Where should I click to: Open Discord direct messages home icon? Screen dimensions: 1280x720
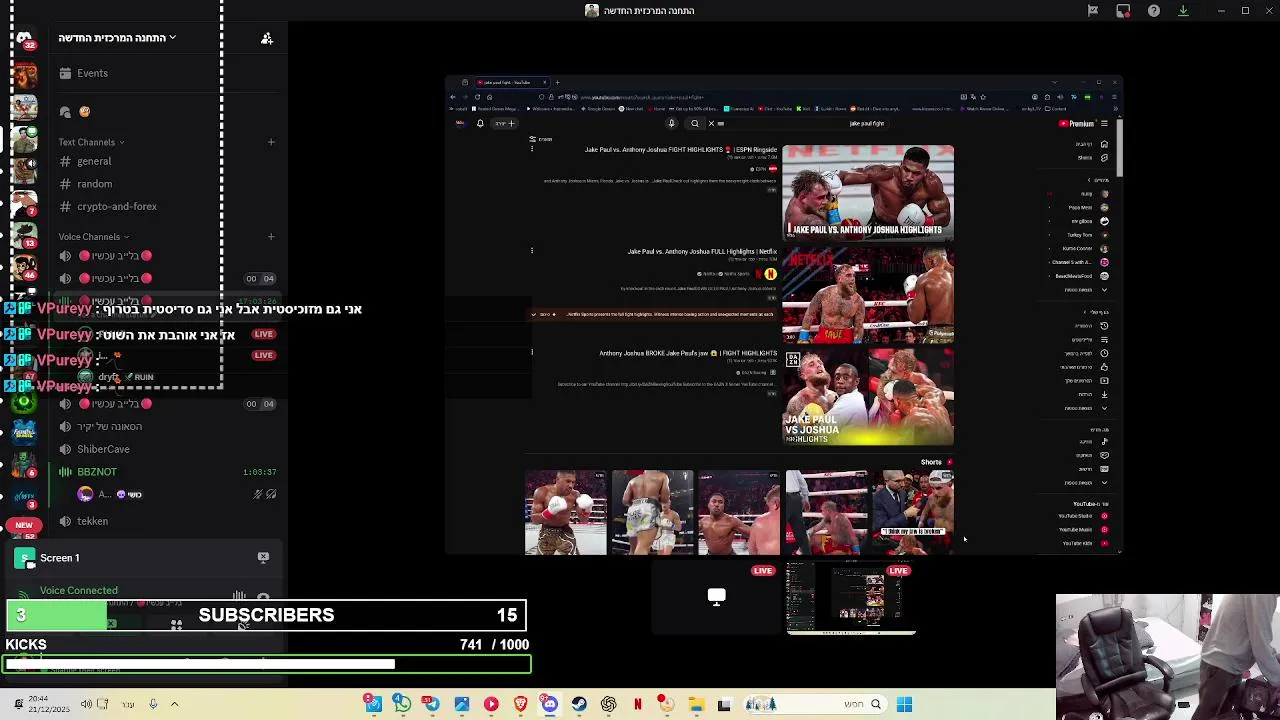click(x=24, y=38)
